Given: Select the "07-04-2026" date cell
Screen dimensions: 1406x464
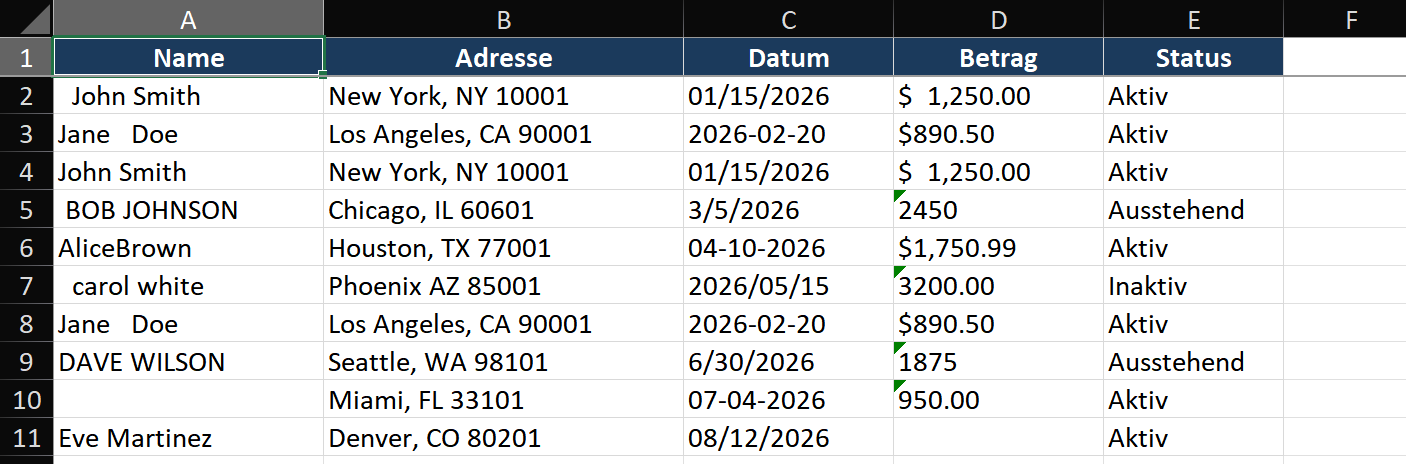Looking at the screenshot, I should tap(788, 399).
